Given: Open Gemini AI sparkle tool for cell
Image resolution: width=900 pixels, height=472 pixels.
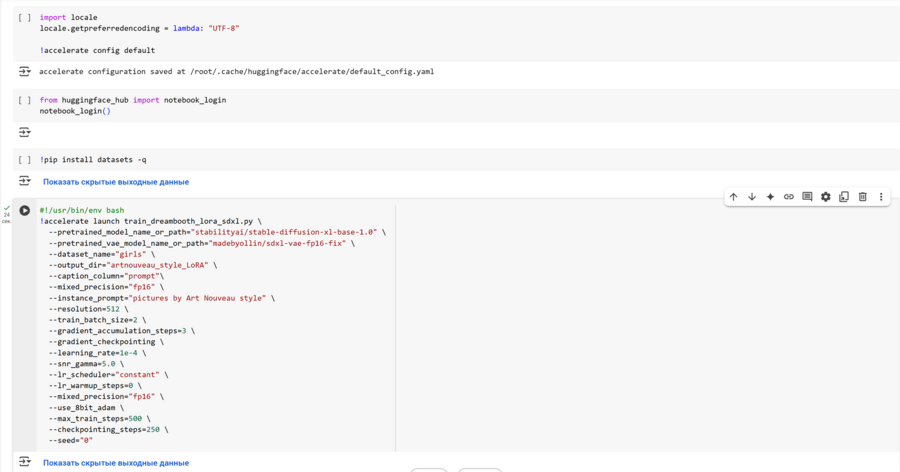Looking at the screenshot, I should pyautogui.click(x=770, y=197).
